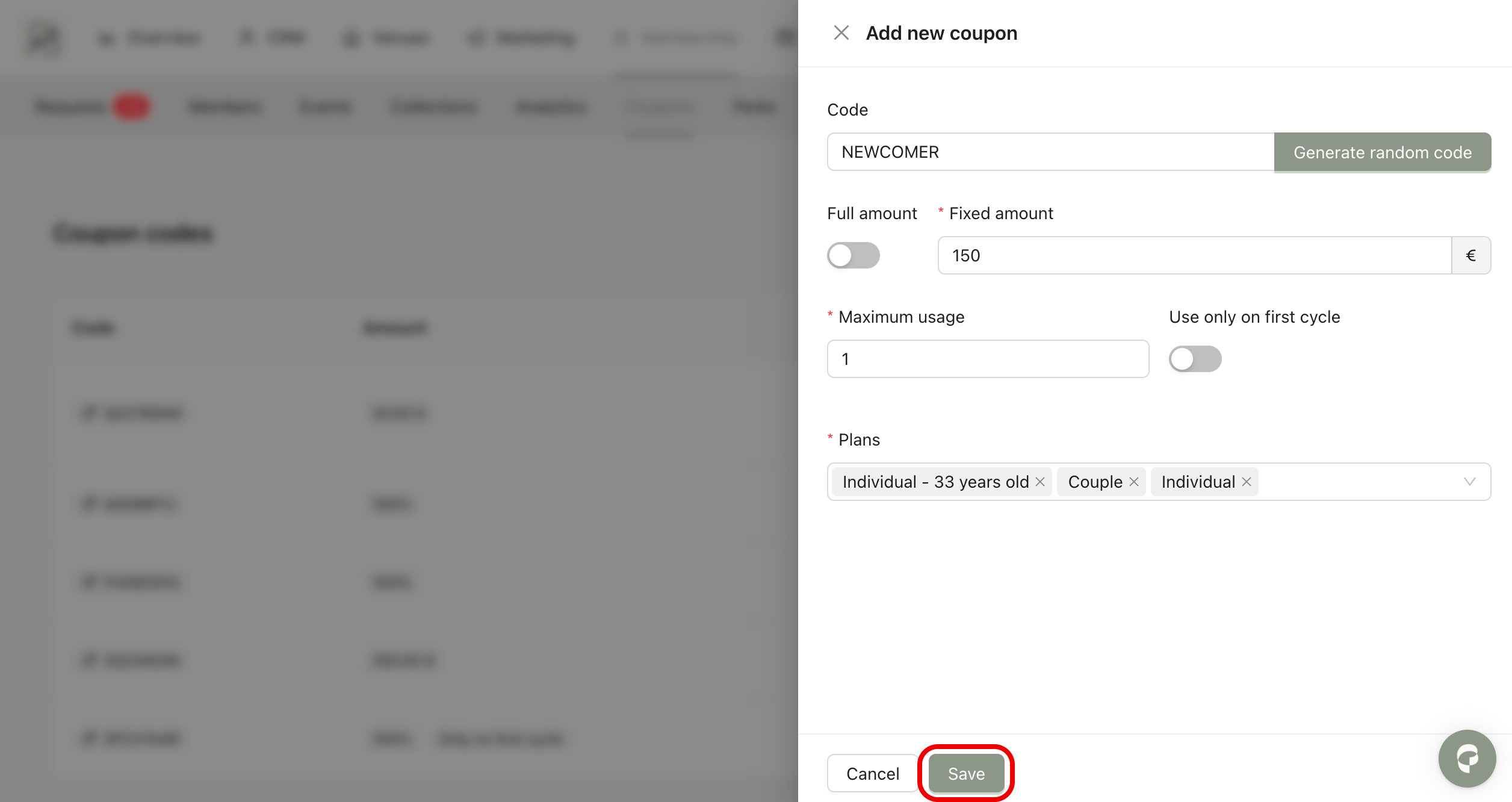Expand the Plans dropdown arrow
Image resolution: width=1512 pixels, height=802 pixels.
point(1469,482)
